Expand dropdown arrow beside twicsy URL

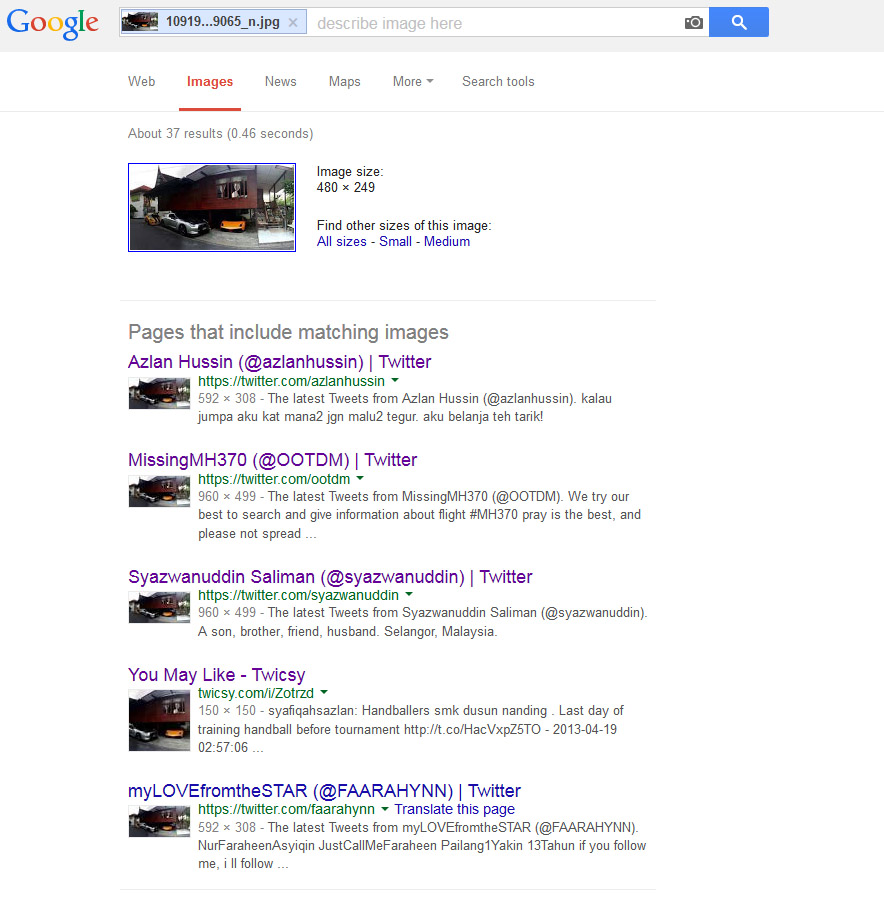[x=324, y=692]
